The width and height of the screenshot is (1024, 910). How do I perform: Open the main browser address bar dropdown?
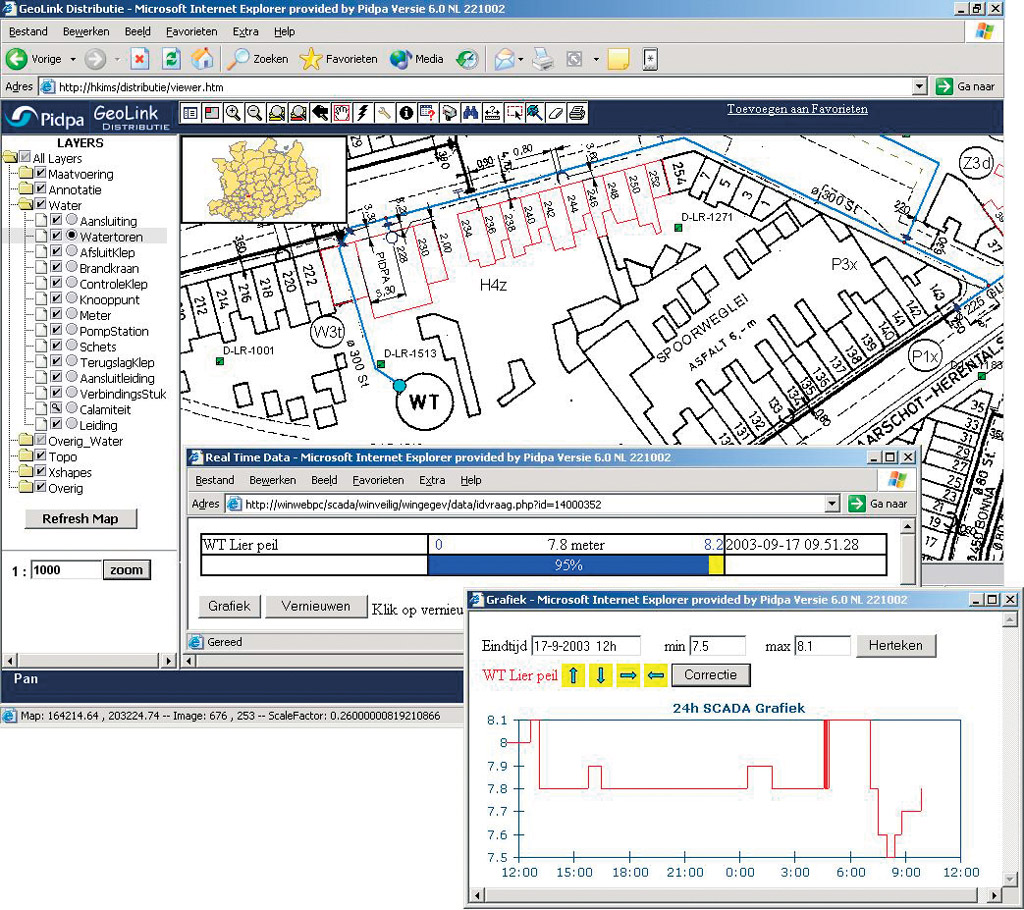[920, 87]
